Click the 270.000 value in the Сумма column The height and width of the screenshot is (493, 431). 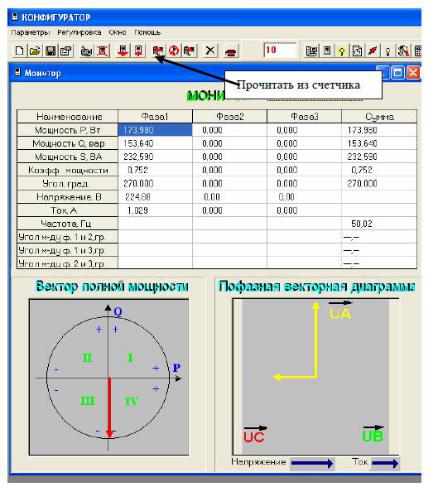pyautogui.click(x=362, y=184)
